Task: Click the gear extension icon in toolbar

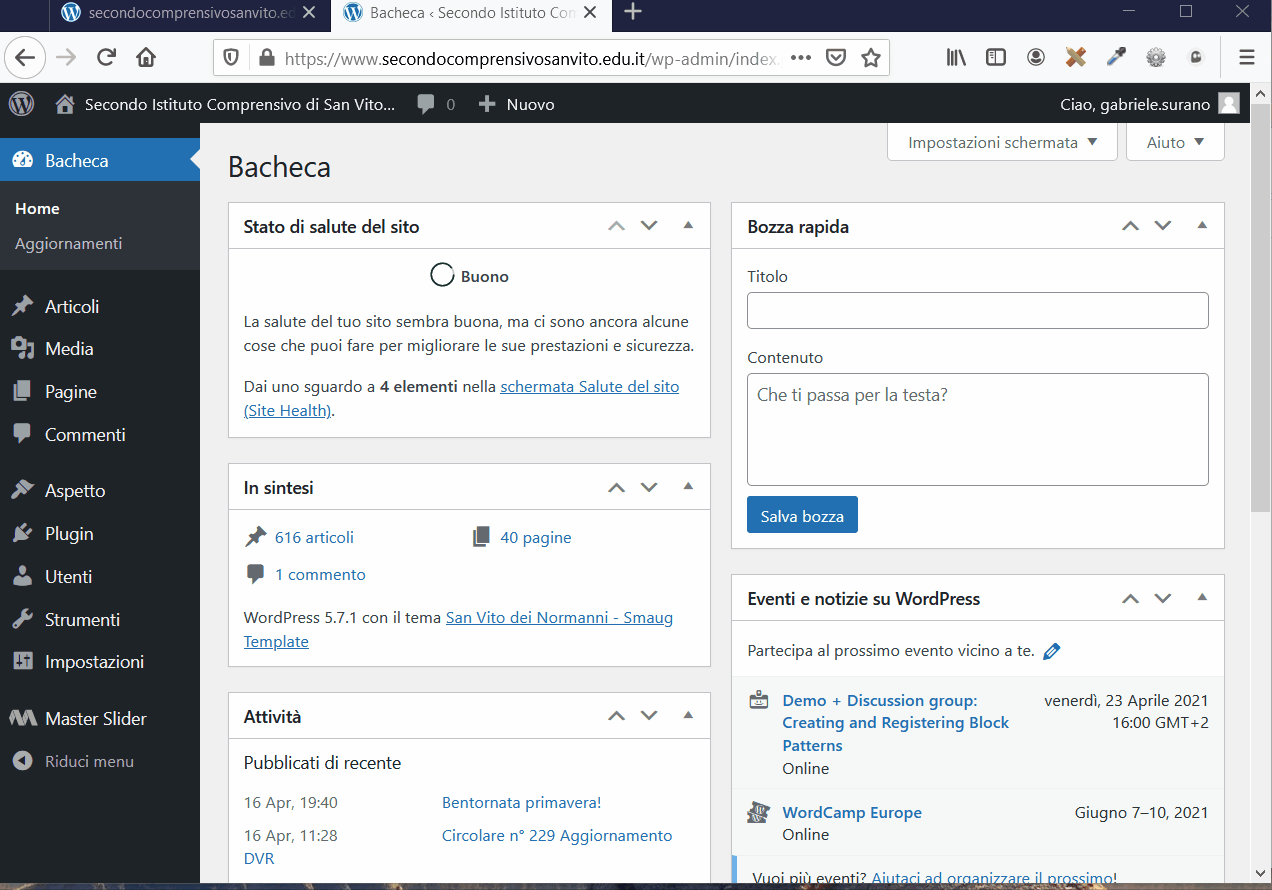Action: coord(1156,58)
